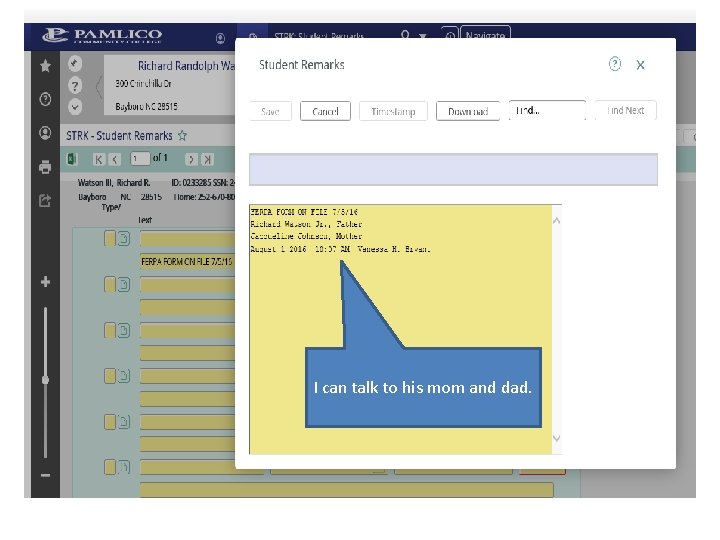Go to first page arrow icon
The image size is (720, 540).
[x=98, y=159]
